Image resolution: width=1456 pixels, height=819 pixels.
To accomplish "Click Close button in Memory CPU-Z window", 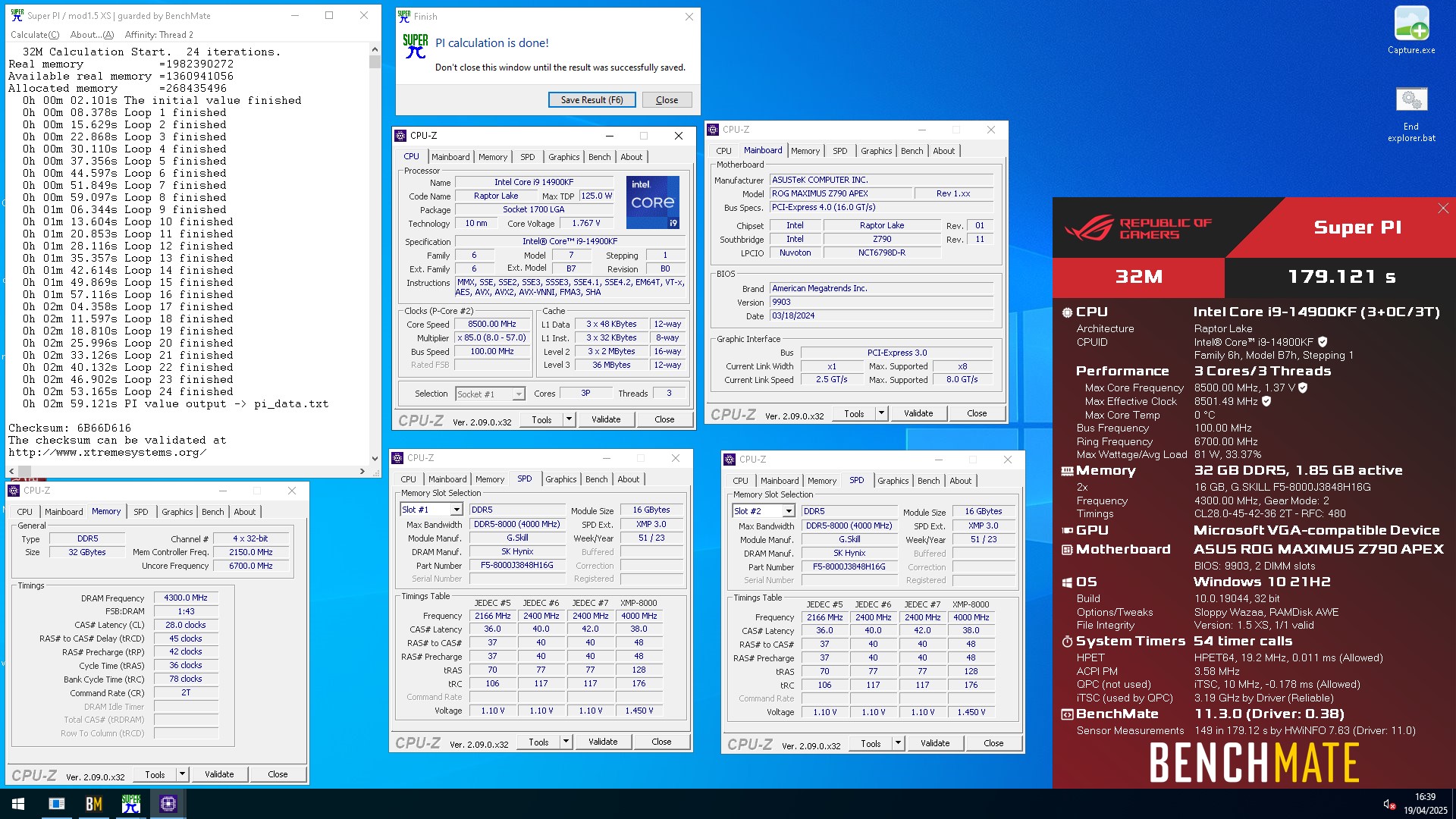I will pyautogui.click(x=278, y=774).
